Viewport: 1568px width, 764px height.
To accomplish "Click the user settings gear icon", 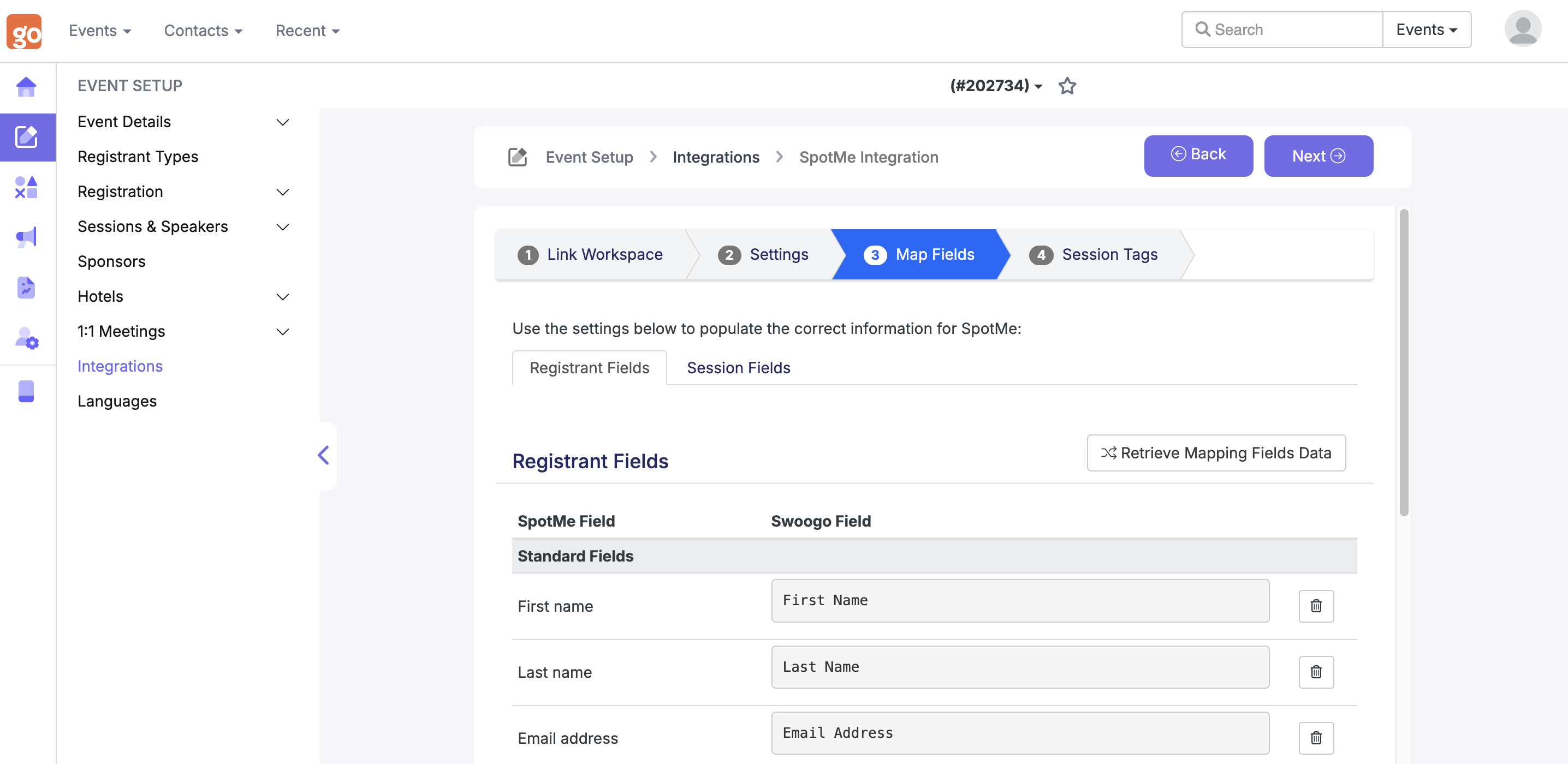I will pyautogui.click(x=26, y=338).
